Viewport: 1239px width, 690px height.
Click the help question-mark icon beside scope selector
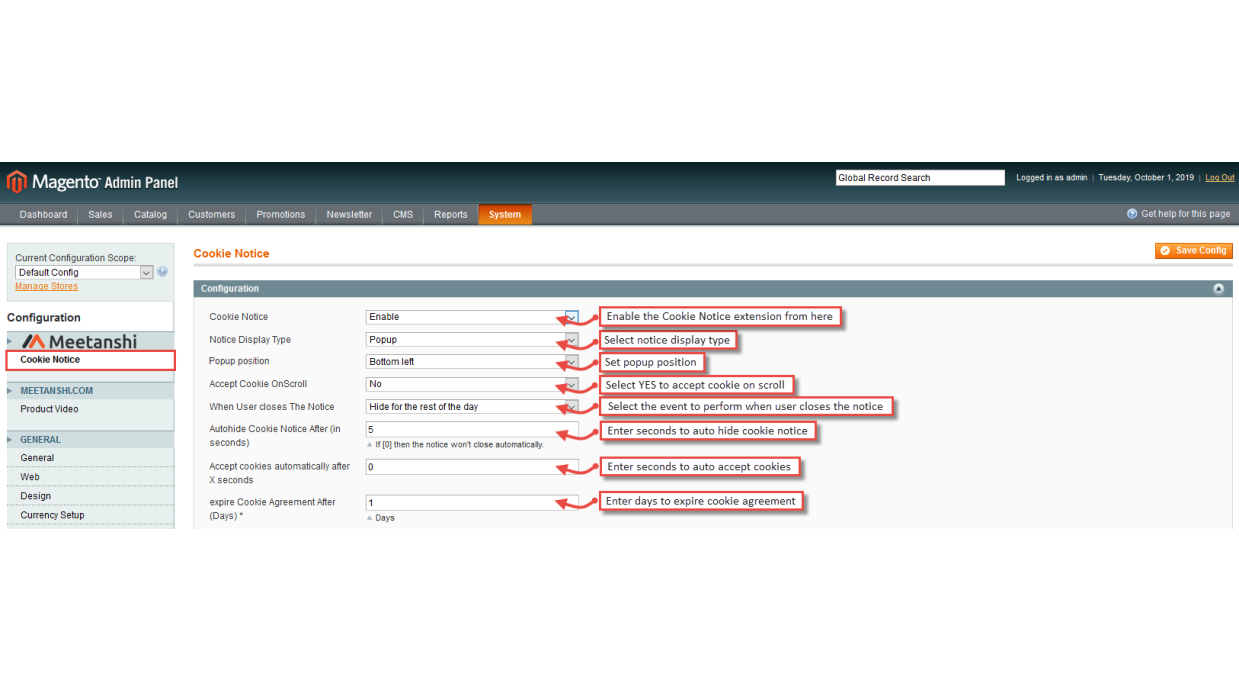click(163, 272)
